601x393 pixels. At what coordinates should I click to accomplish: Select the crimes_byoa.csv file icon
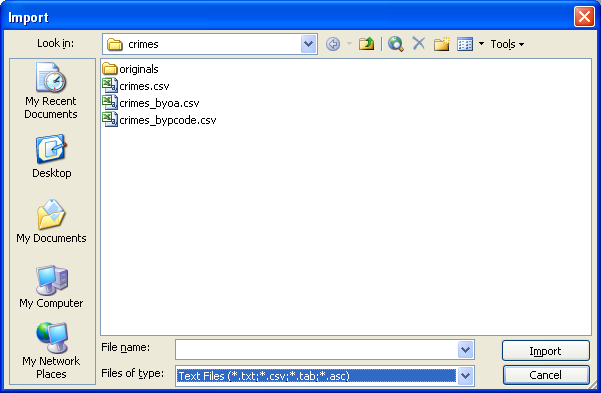point(110,102)
